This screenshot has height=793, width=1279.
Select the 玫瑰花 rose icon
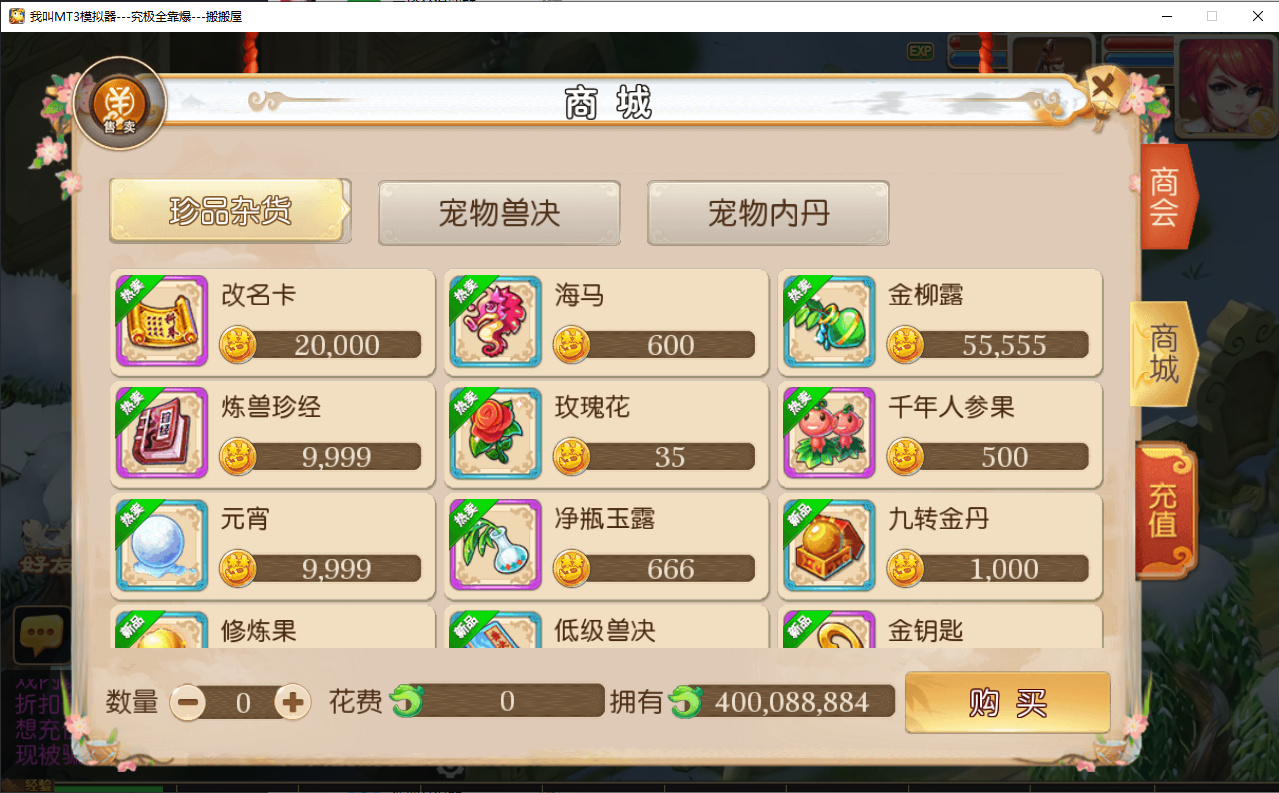coord(496,434)
